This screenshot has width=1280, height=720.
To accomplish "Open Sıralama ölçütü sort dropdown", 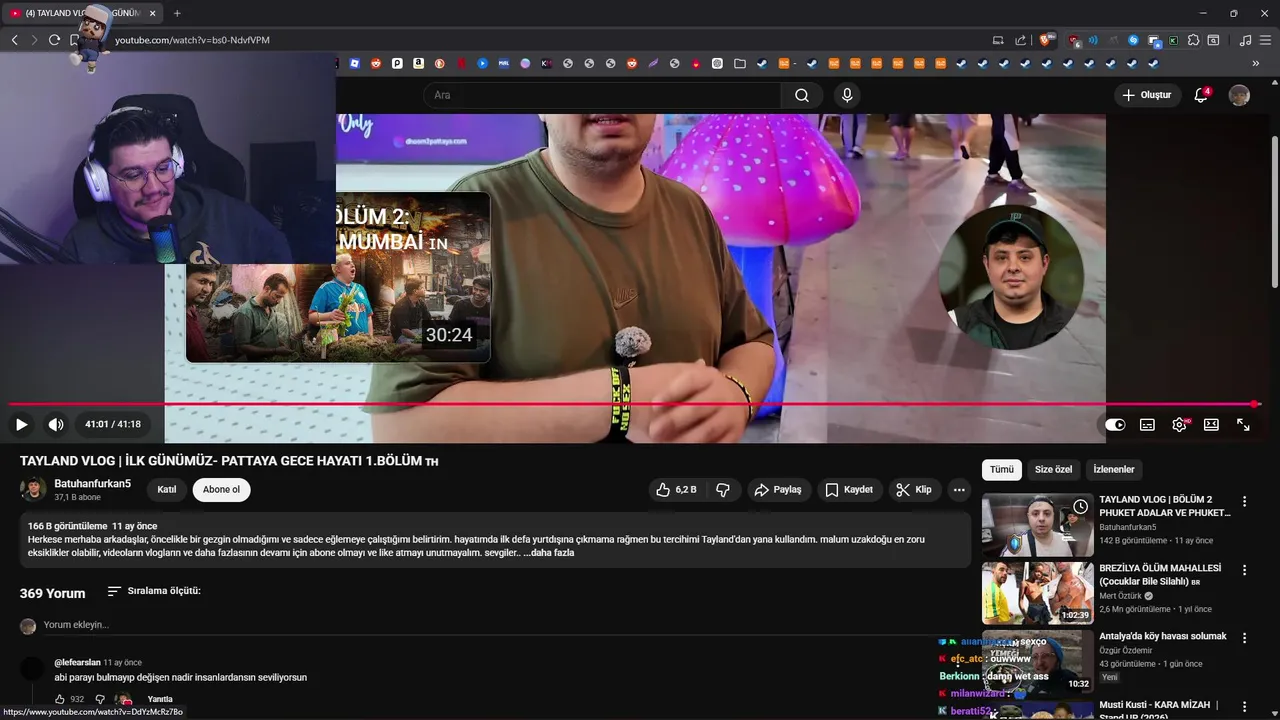I will tap(154, 591).
